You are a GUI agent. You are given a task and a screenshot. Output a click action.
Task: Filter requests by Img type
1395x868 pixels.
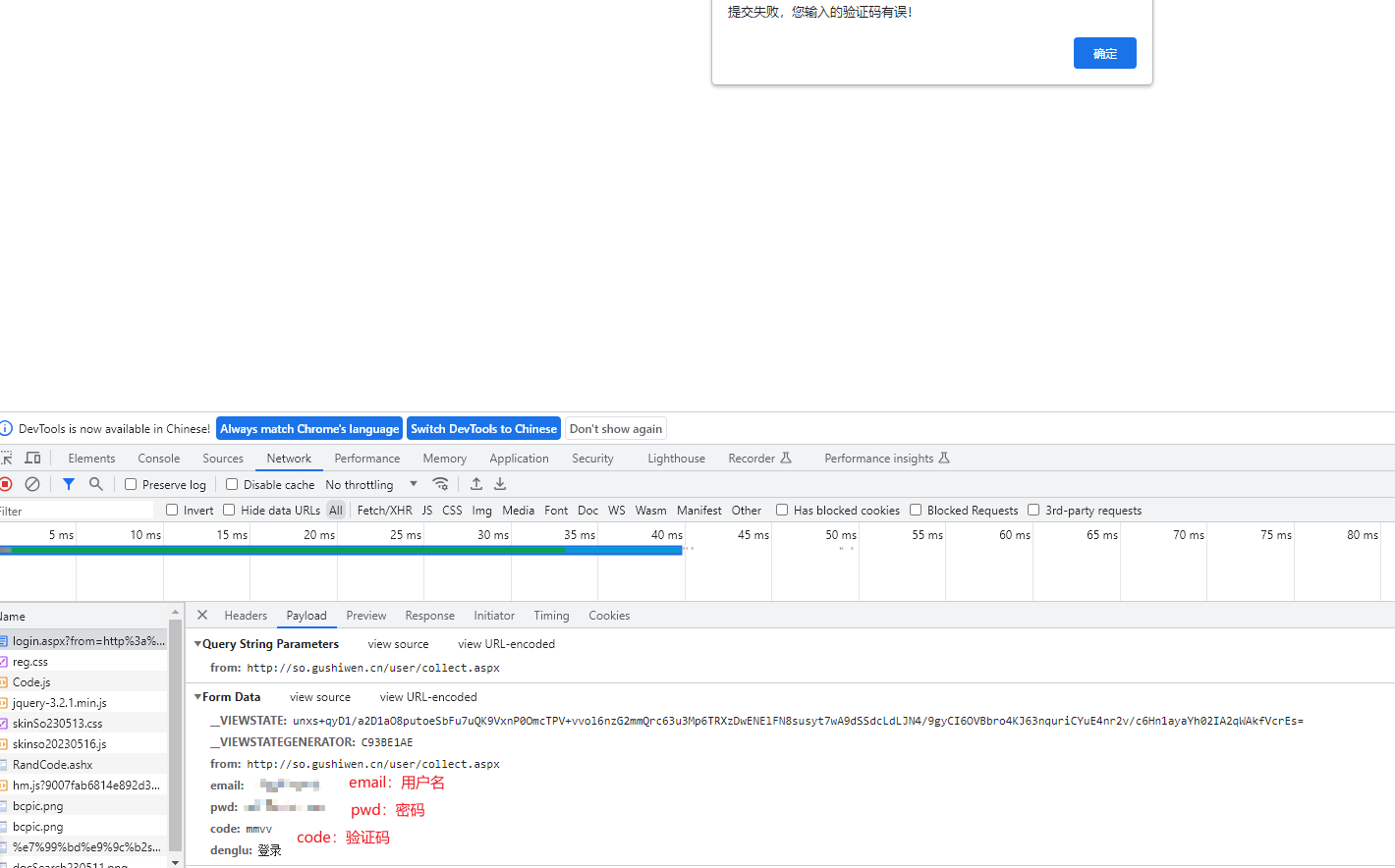[481, 511]
